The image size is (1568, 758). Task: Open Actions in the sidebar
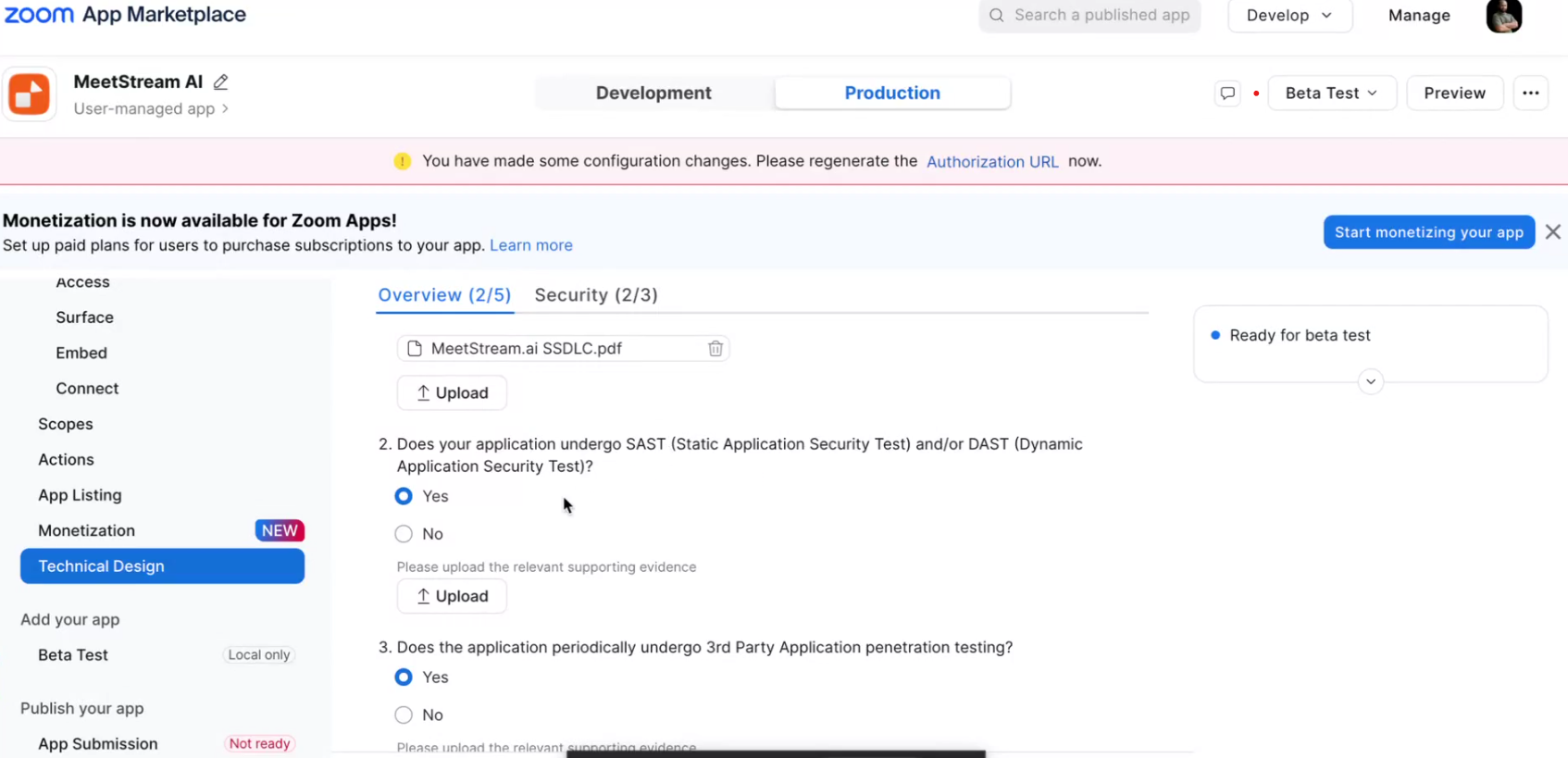click(66, 460)
